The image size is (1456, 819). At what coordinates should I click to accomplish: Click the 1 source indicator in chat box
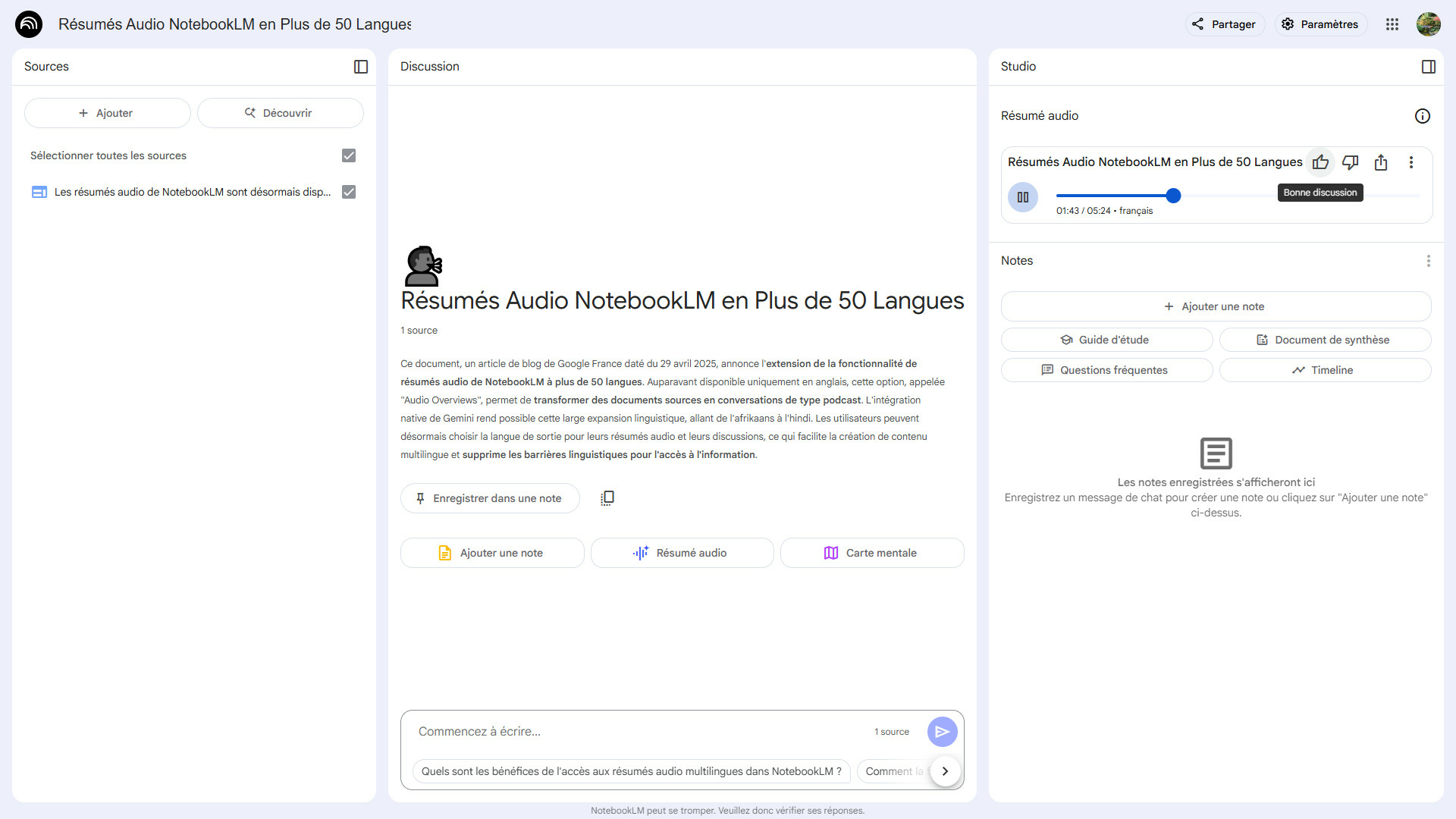click(x=892, y=732)
